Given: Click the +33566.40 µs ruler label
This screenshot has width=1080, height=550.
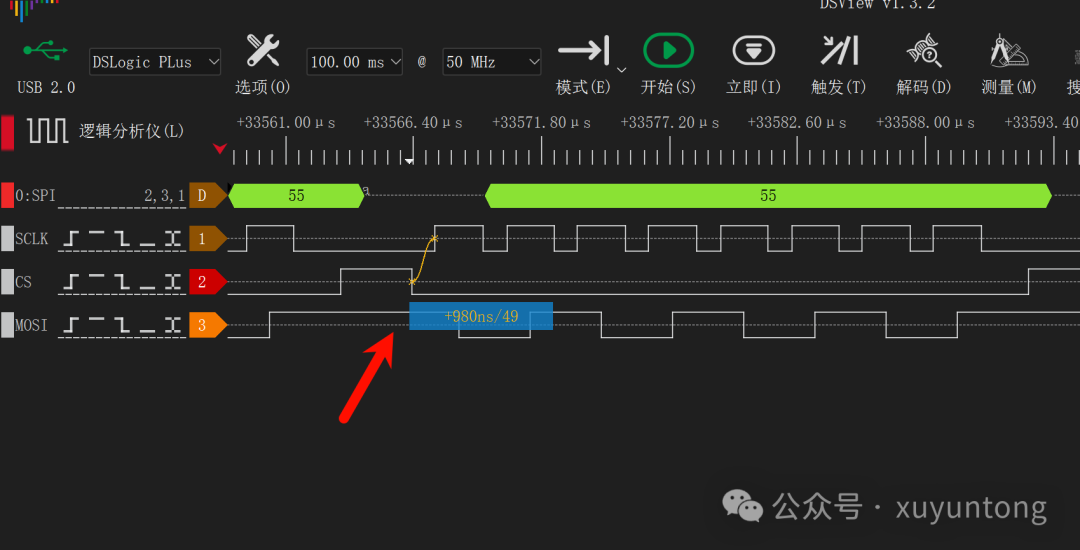Looking at the screenshot, I should click(x=413, y=123).
